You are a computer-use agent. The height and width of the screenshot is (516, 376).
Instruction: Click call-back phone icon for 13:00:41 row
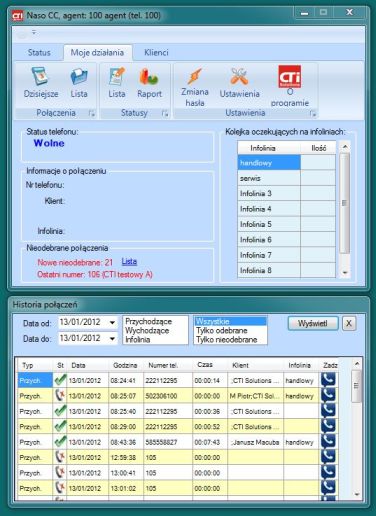[x=328, y=472]
